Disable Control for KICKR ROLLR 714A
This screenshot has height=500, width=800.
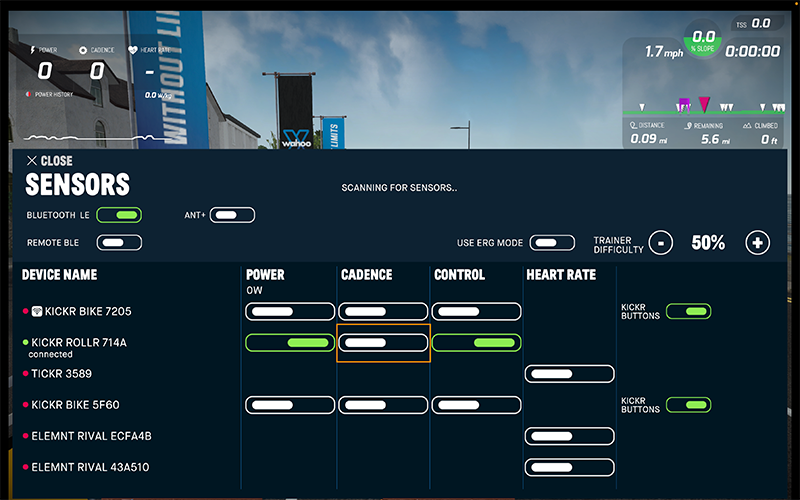click(x=477, y=343)
